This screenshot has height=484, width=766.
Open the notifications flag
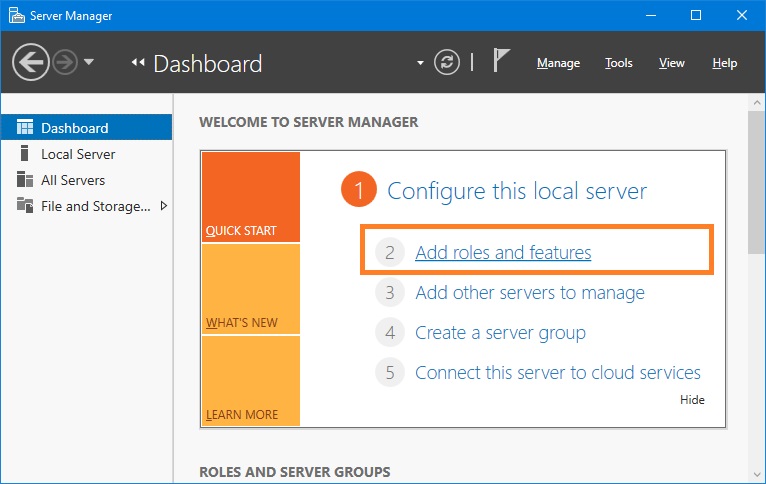(x=501, y=60)
